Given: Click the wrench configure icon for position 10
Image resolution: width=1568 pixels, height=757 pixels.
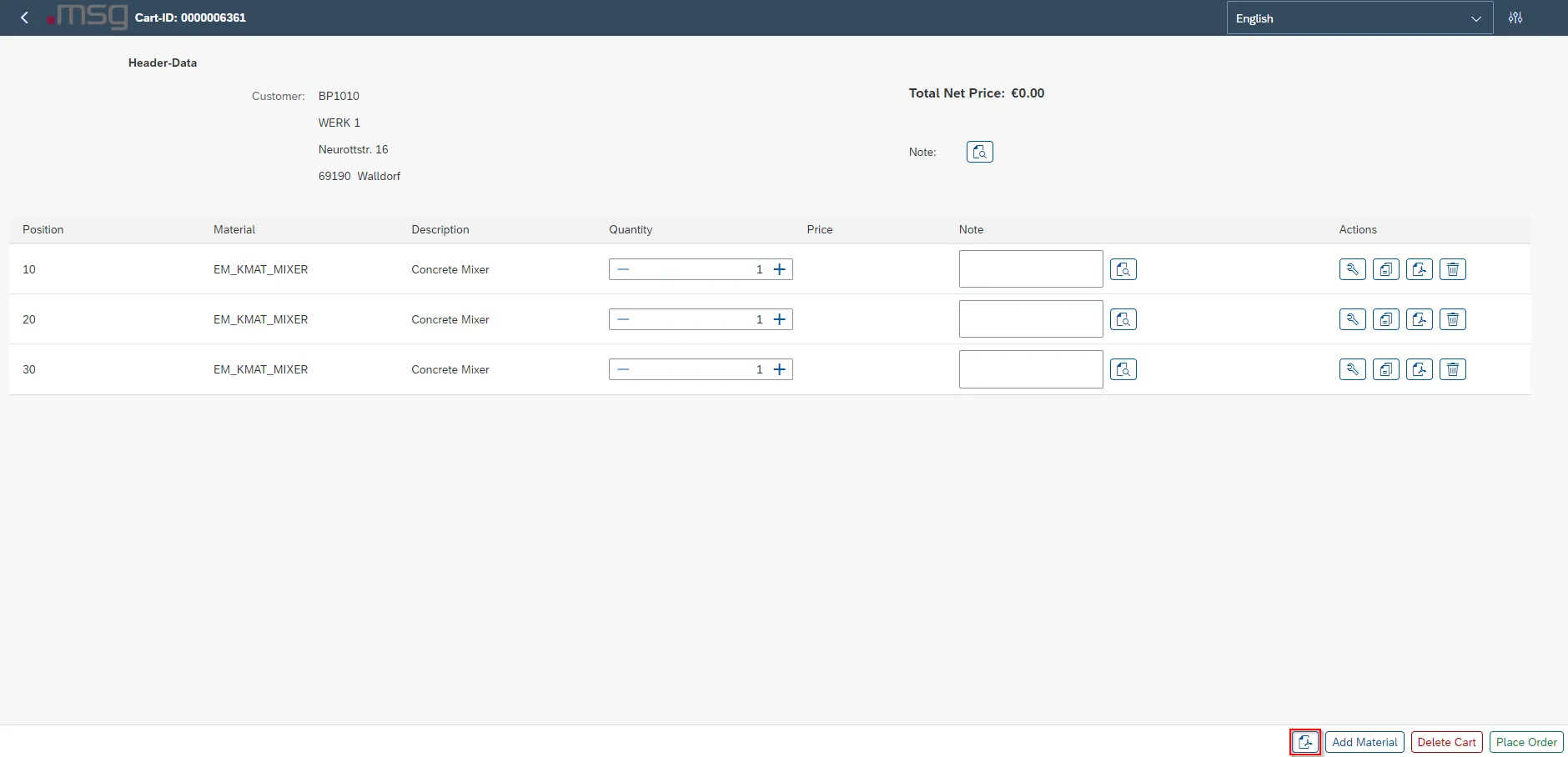Looking at the screenshot, I should pos(1352,269).
